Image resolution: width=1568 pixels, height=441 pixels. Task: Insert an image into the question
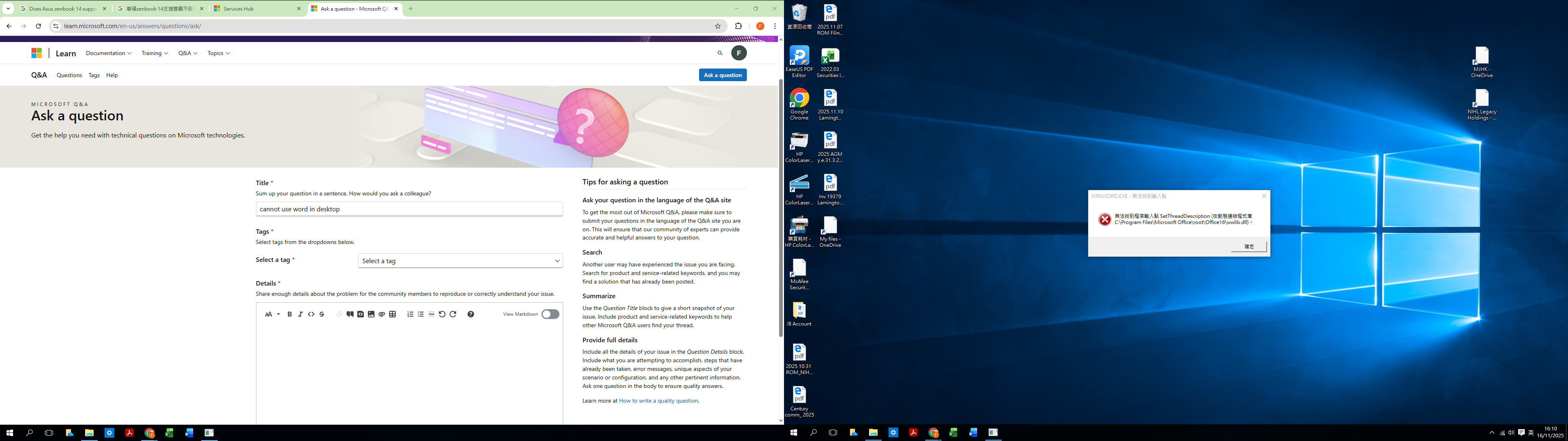[371, 315]
